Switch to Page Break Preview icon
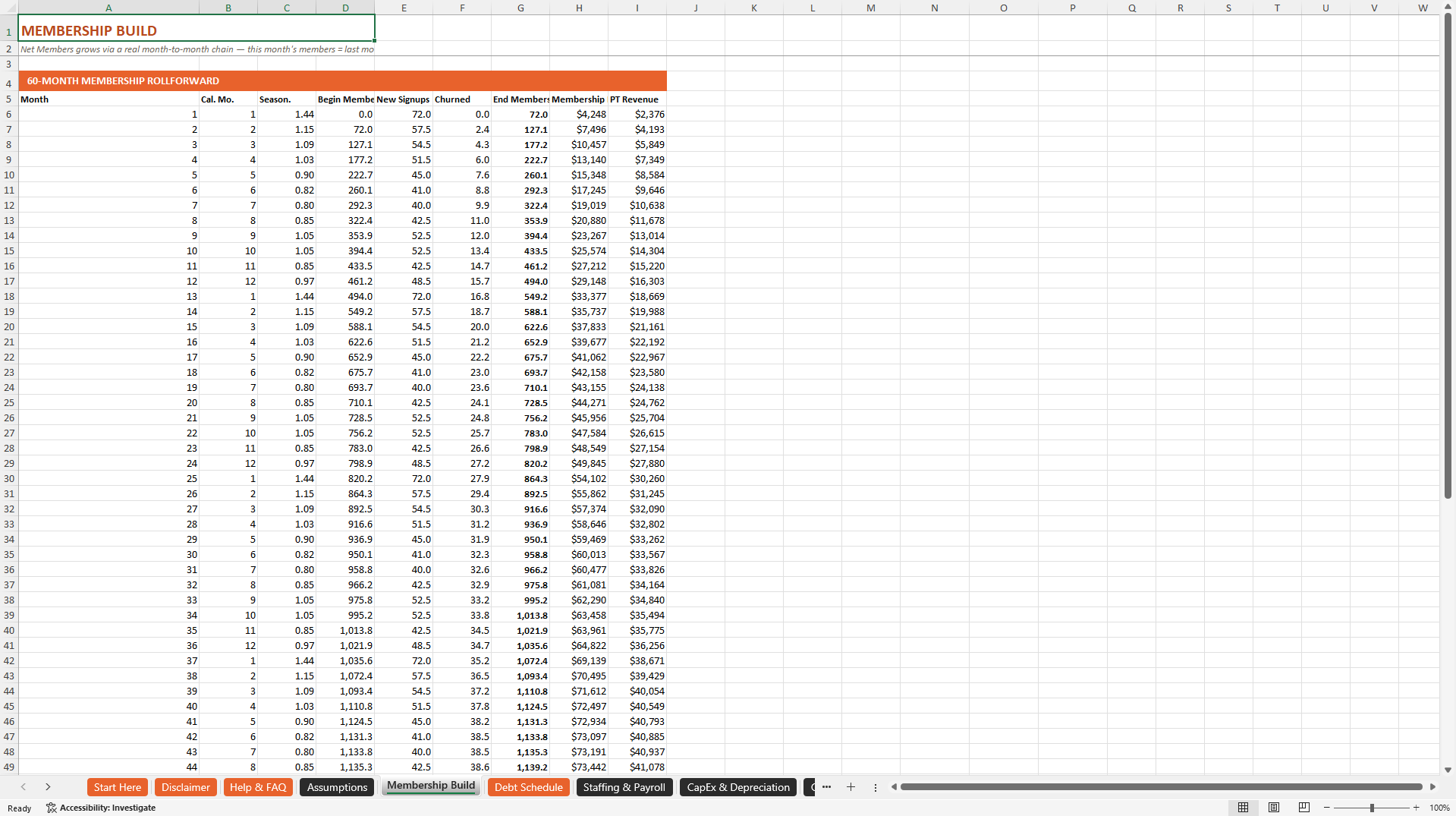The width and height of the screenshot is (1456, 816). pos(1304,808)
